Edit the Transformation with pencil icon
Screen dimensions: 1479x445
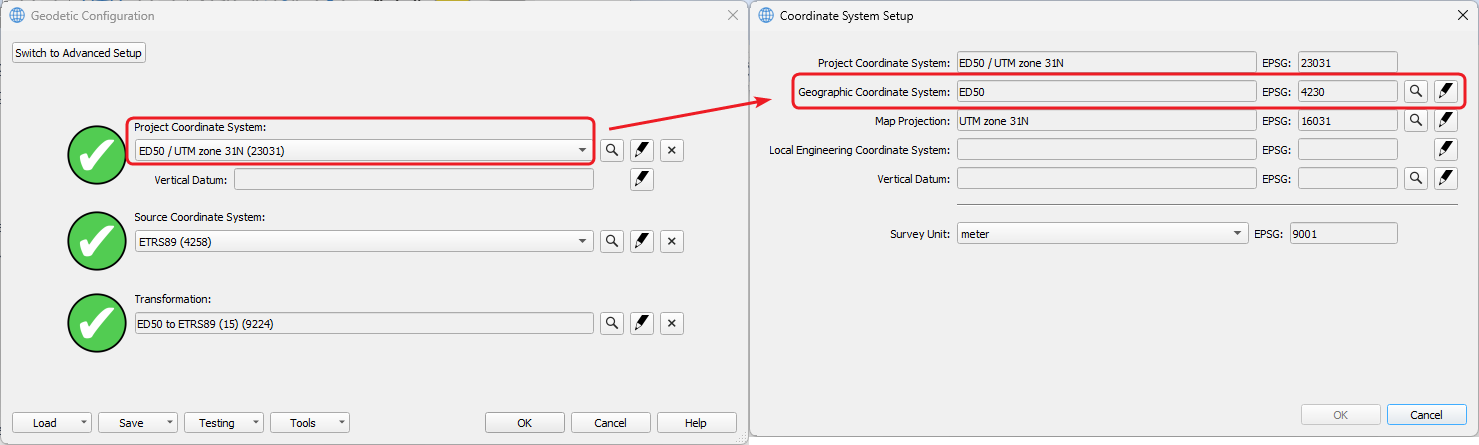[642, 323]
